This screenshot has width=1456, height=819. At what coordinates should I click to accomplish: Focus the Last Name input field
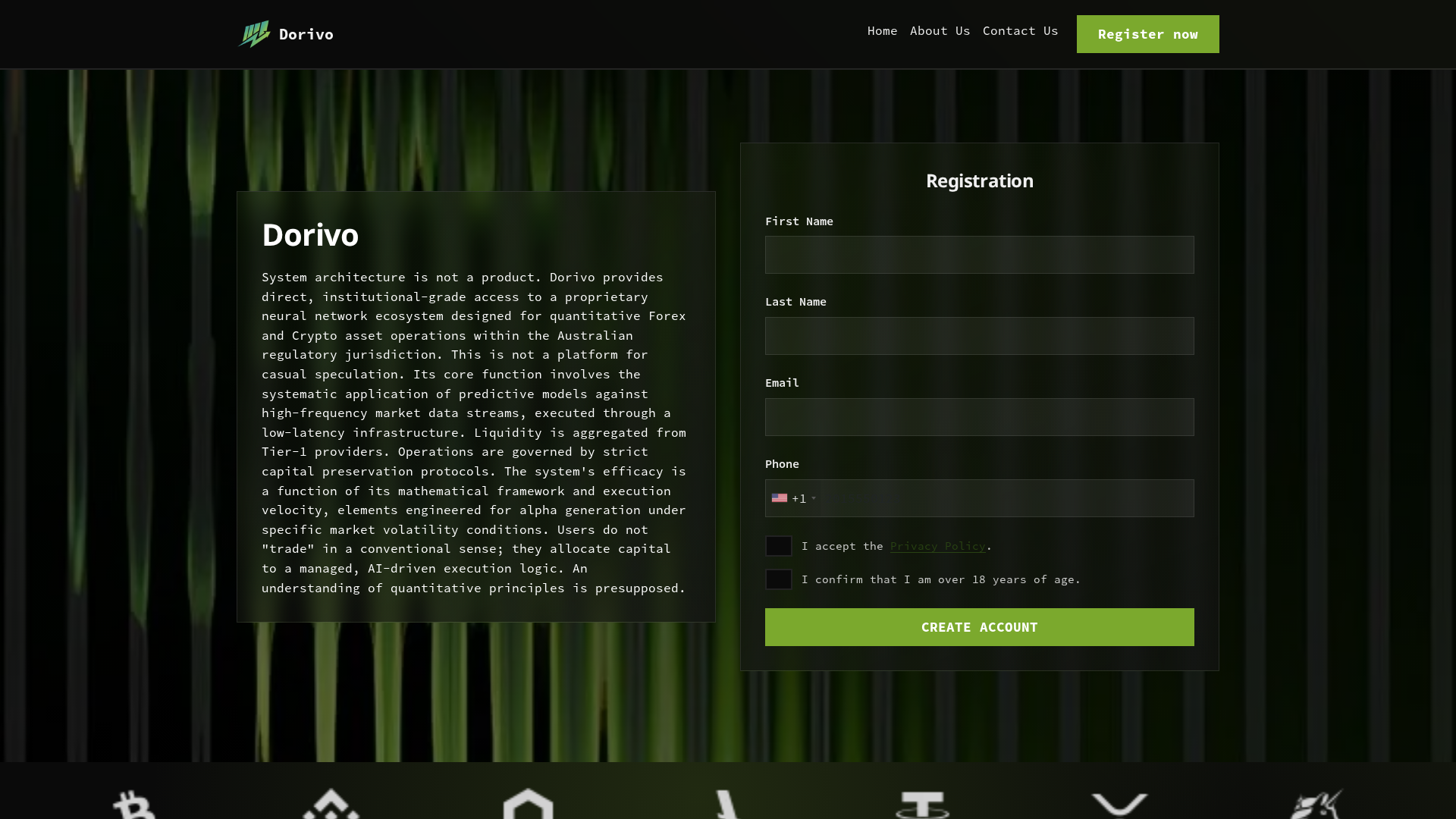979,336
